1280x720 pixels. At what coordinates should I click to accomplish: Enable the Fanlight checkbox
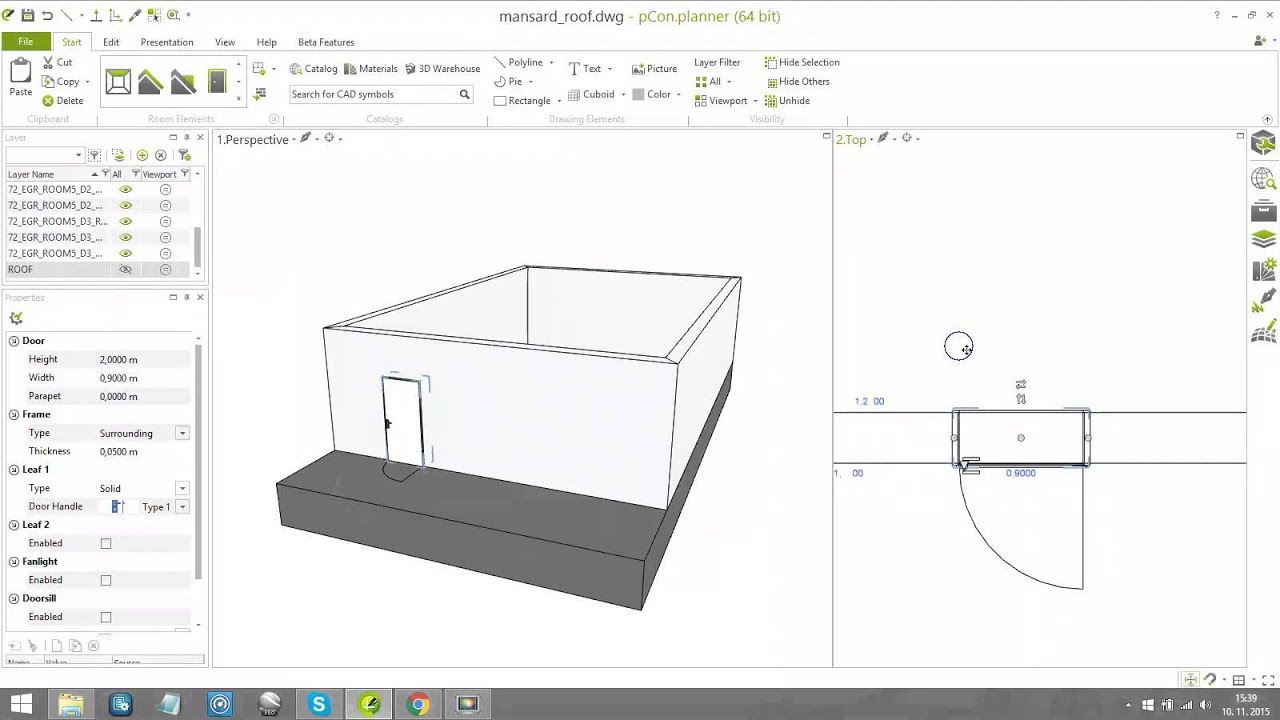point(106,580)
